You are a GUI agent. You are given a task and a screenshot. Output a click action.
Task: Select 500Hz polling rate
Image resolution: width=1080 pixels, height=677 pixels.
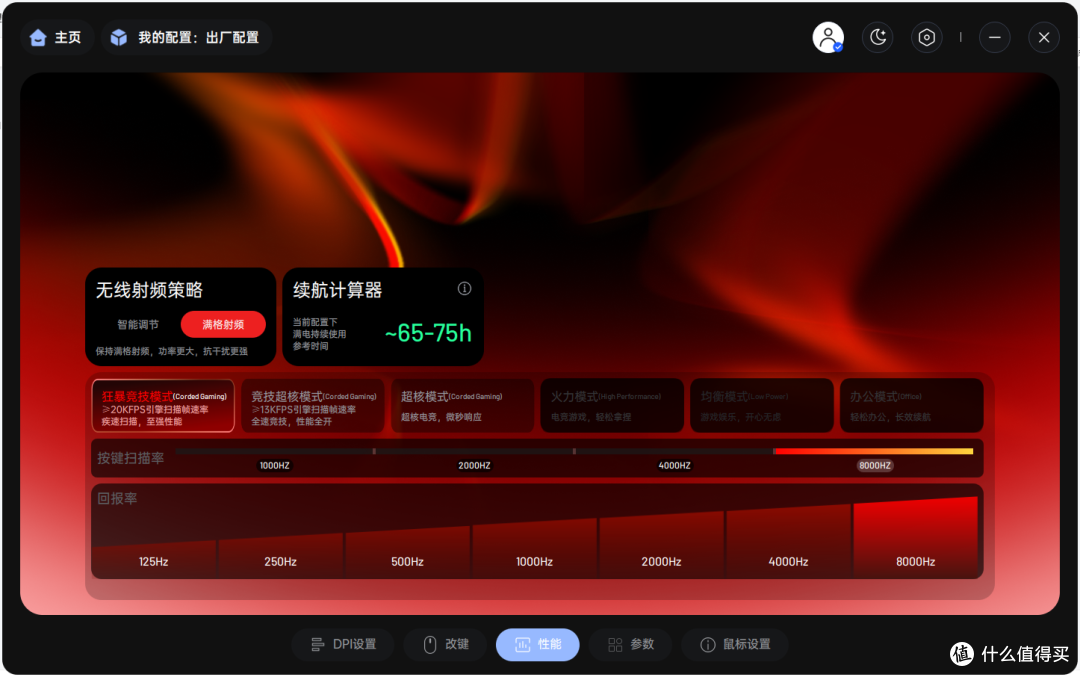tap(407, 551)
